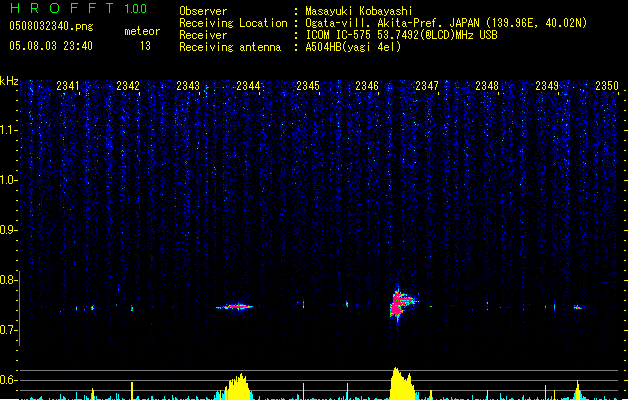Click the elongated meteor echo near 2344
Screen dimensions: 629x400
click(x=236, y=307)
